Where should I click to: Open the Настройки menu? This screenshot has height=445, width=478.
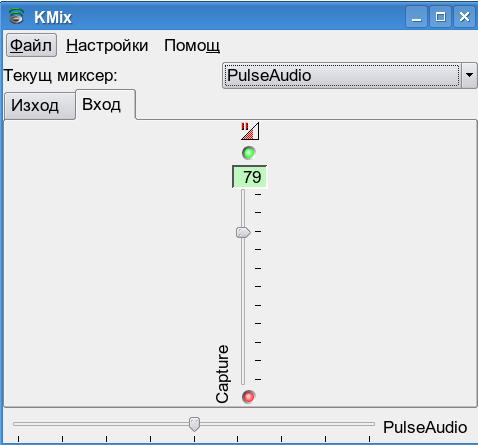107,45
